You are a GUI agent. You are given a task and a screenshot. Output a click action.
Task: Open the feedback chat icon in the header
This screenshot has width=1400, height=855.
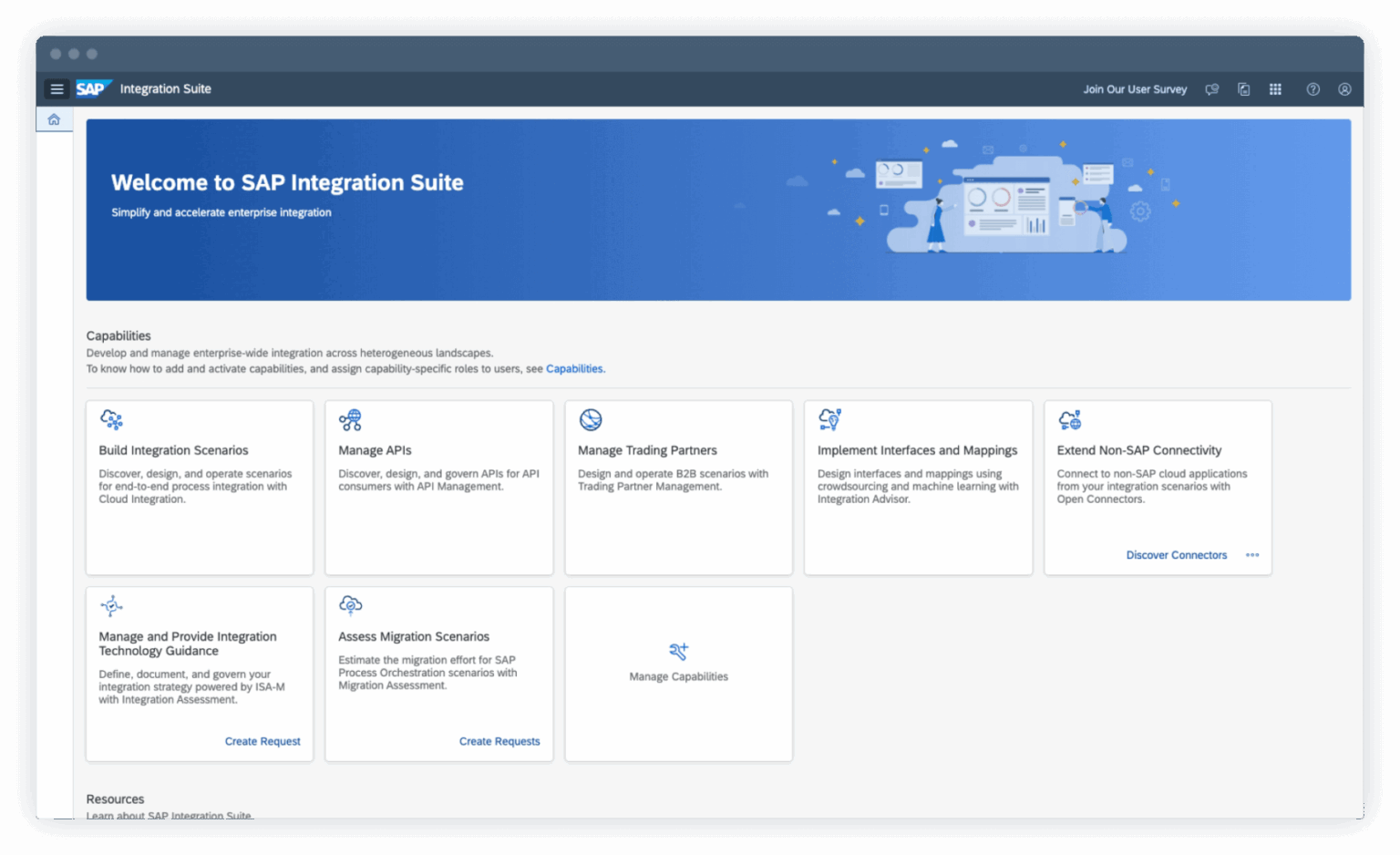1211,88
